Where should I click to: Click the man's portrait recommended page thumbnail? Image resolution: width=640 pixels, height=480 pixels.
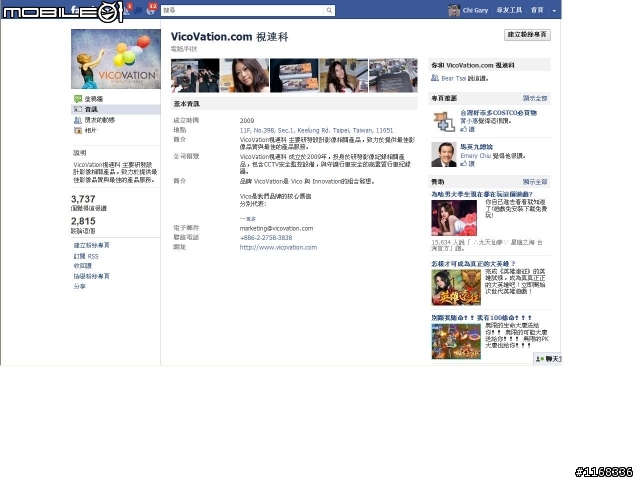(444, 155)
